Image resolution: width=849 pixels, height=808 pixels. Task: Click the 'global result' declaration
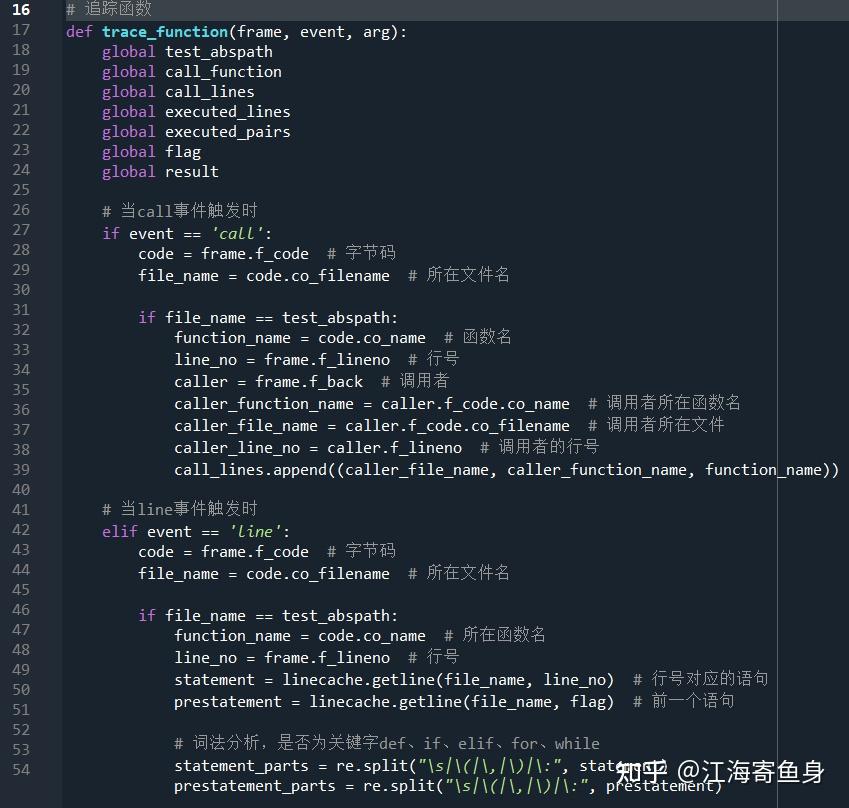[160, 172]
